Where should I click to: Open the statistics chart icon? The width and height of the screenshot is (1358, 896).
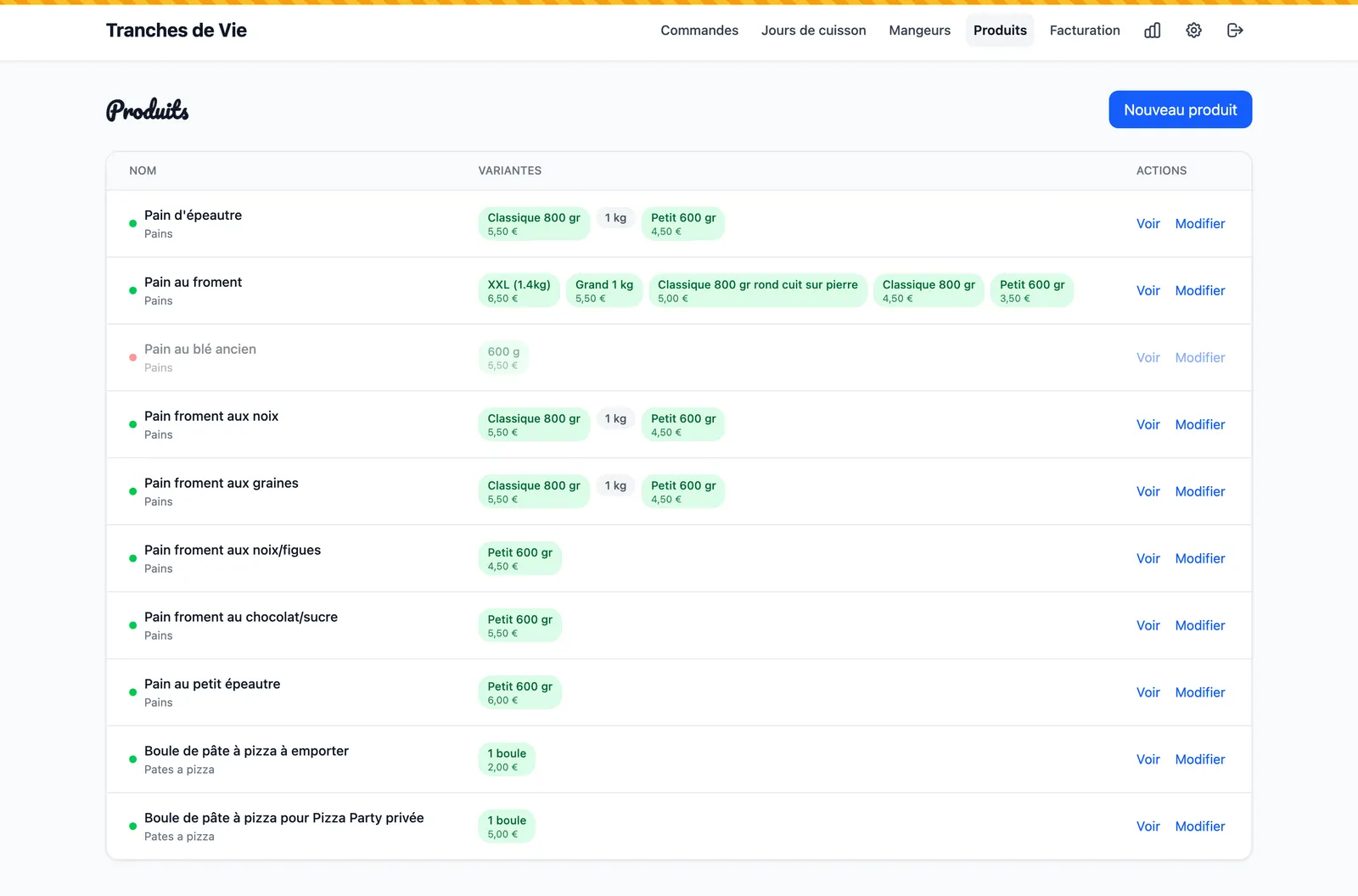[x=1152, y=31]
